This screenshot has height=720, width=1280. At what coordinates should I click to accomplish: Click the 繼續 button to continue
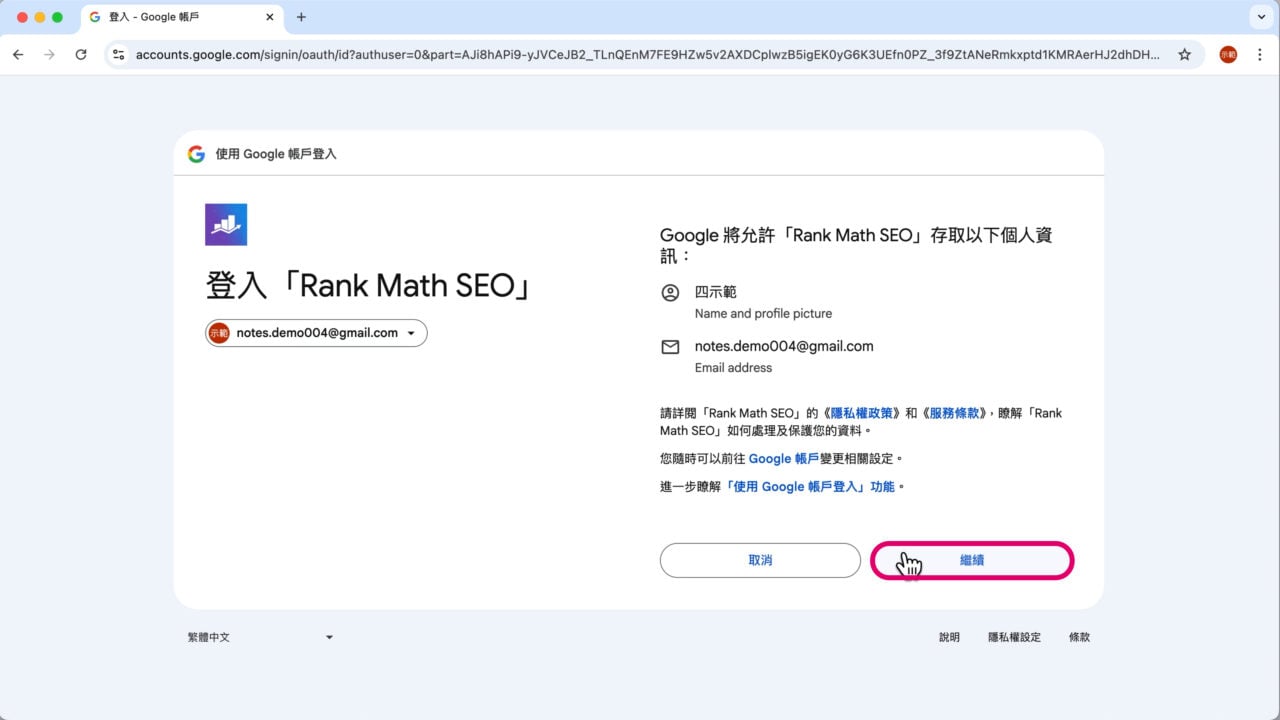tap(971, 560)
